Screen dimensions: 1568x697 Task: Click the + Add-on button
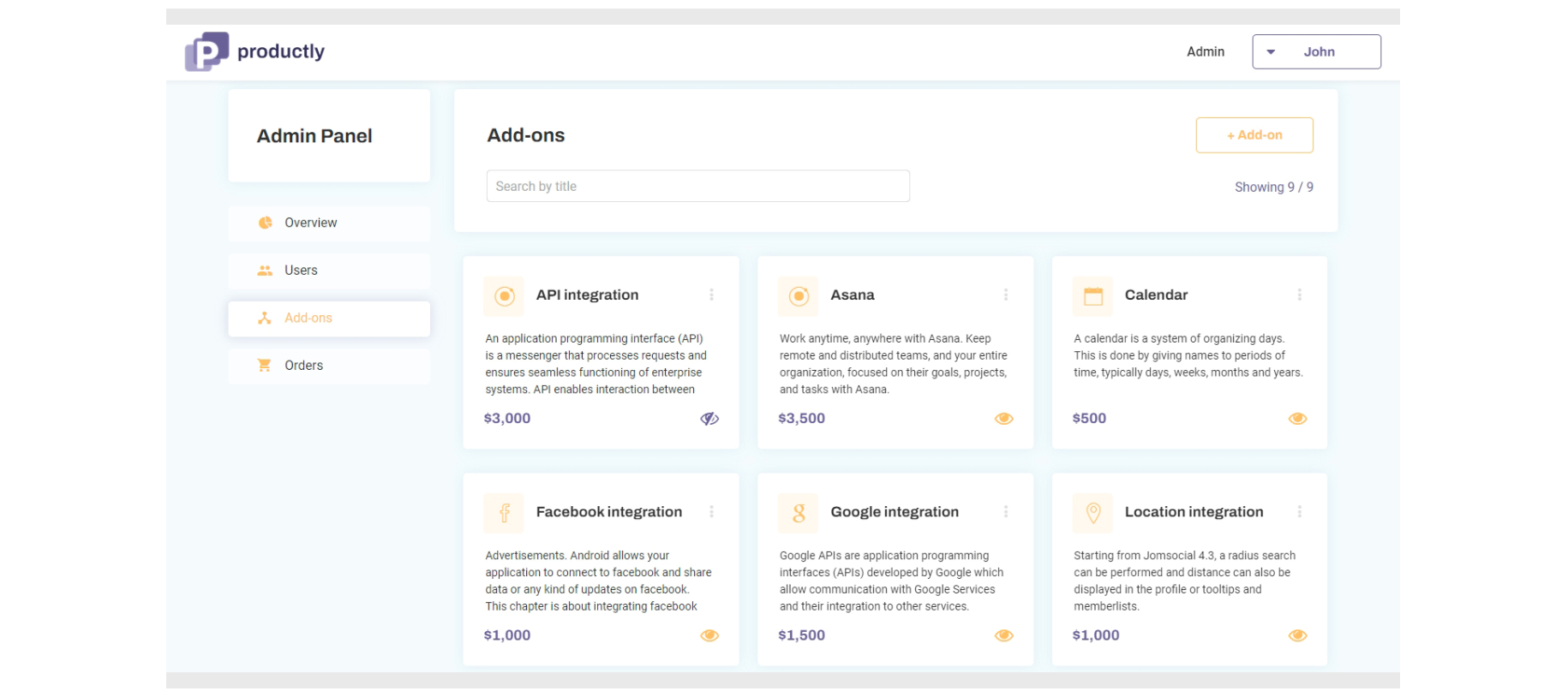click(x=1254, y=135)
